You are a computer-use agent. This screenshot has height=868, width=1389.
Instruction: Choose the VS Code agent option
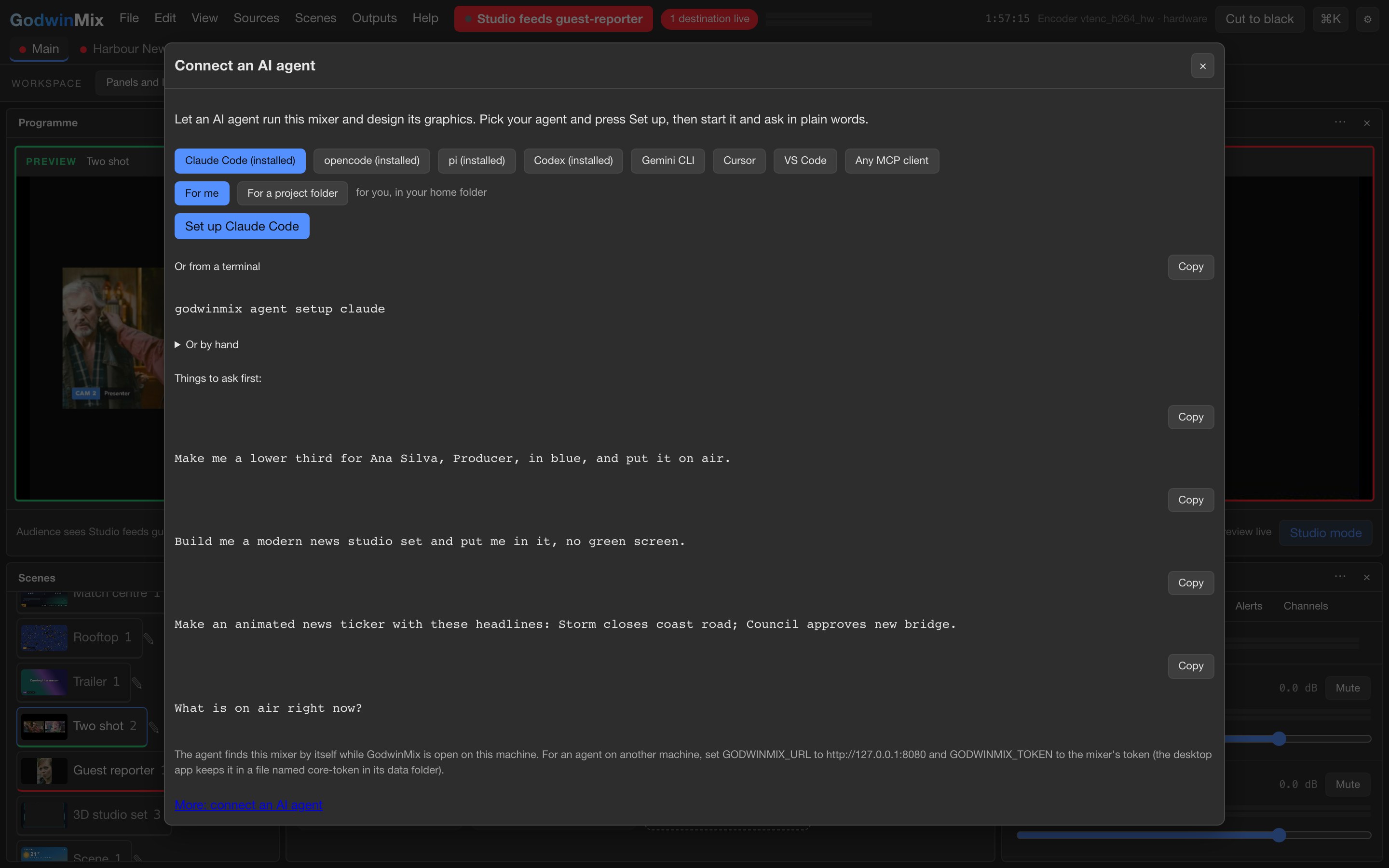pos(804,161)
